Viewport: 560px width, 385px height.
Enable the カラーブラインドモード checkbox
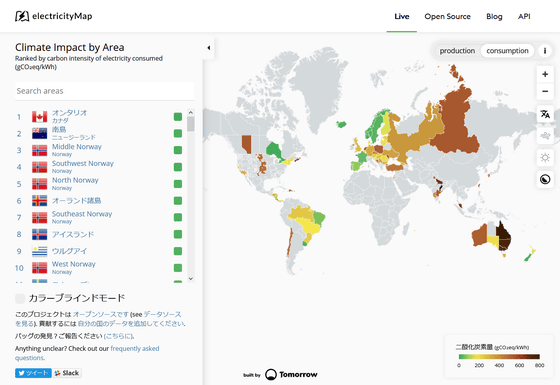20,298
